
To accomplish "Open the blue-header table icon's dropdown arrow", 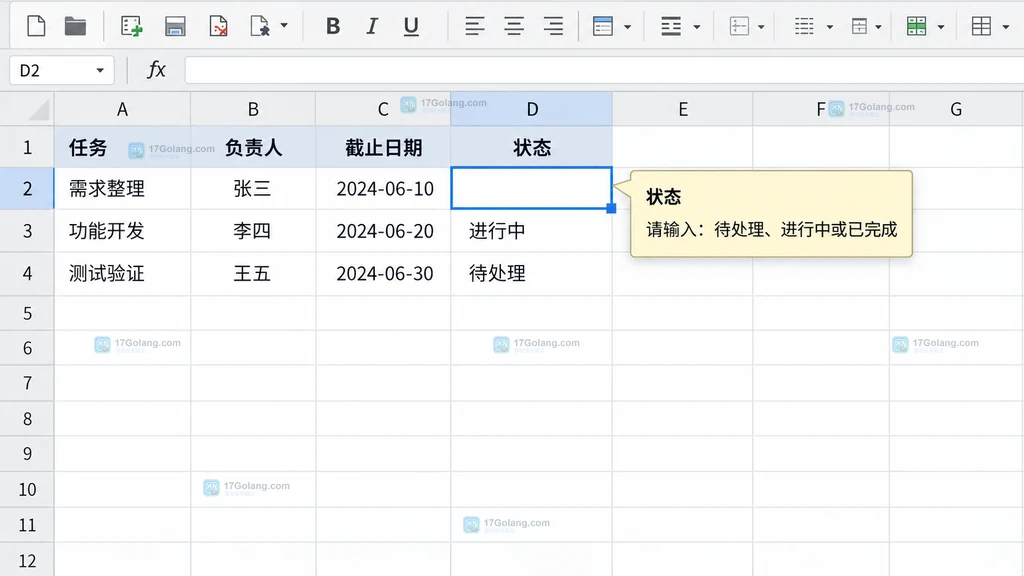I will pos(628,27).
